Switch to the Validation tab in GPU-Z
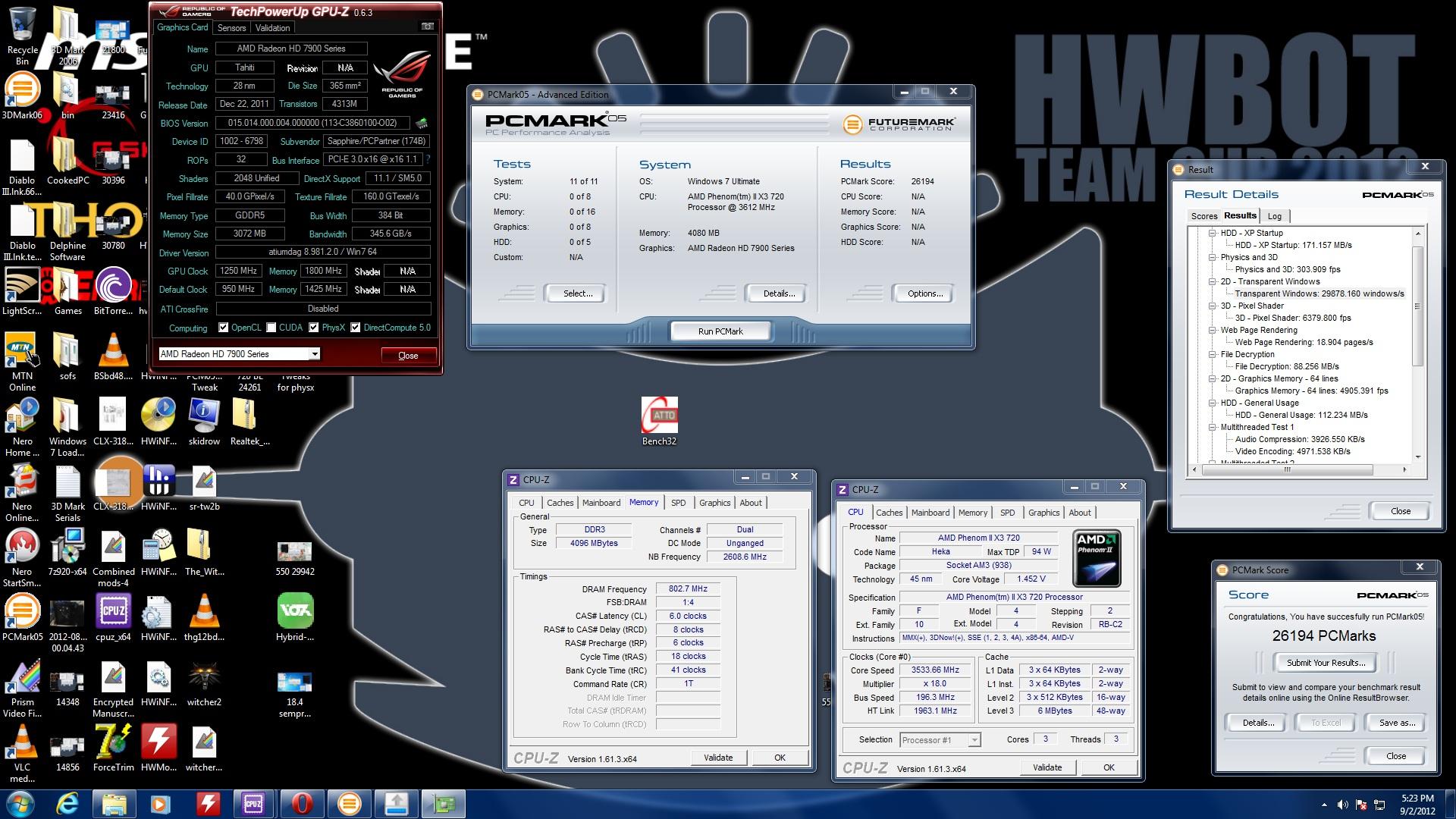This screenshot has height=819, width=1456. pyautogui.click(x=272, y=27)
